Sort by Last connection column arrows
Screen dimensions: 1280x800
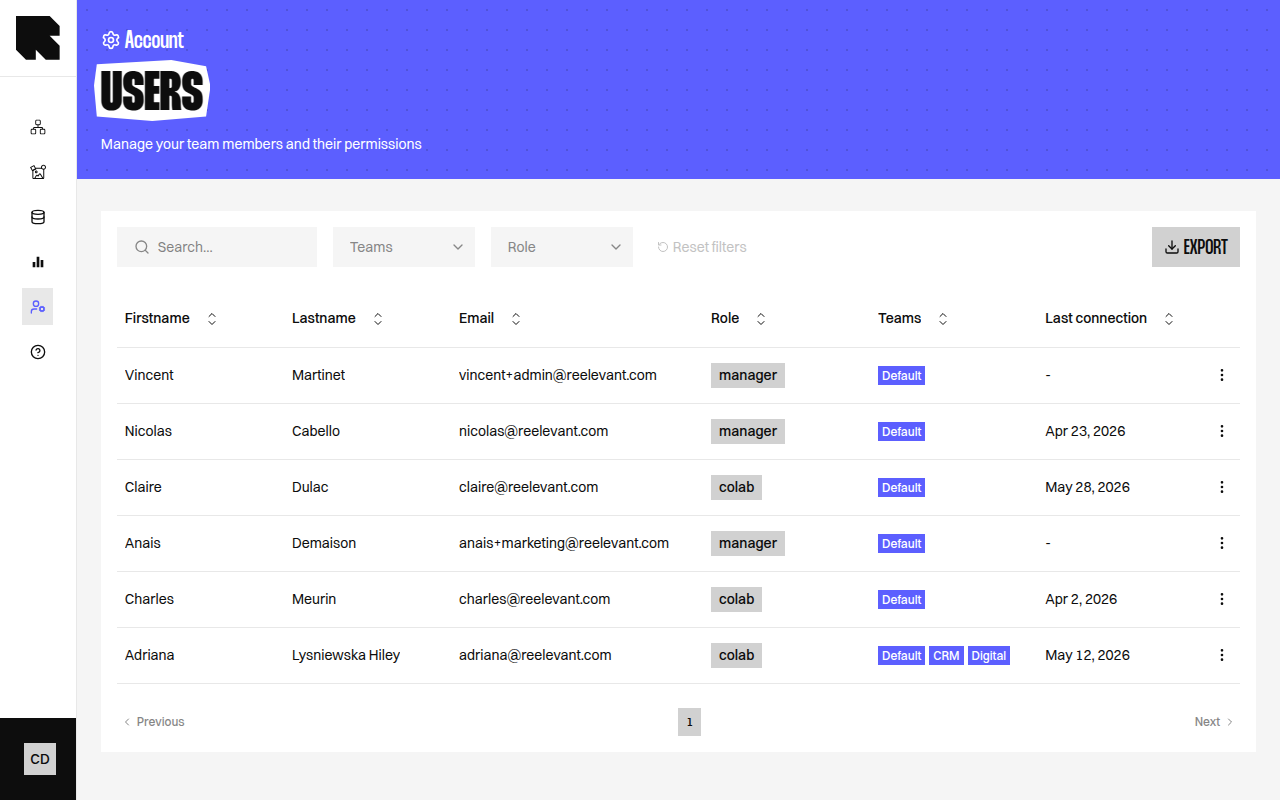(1169, 319)
